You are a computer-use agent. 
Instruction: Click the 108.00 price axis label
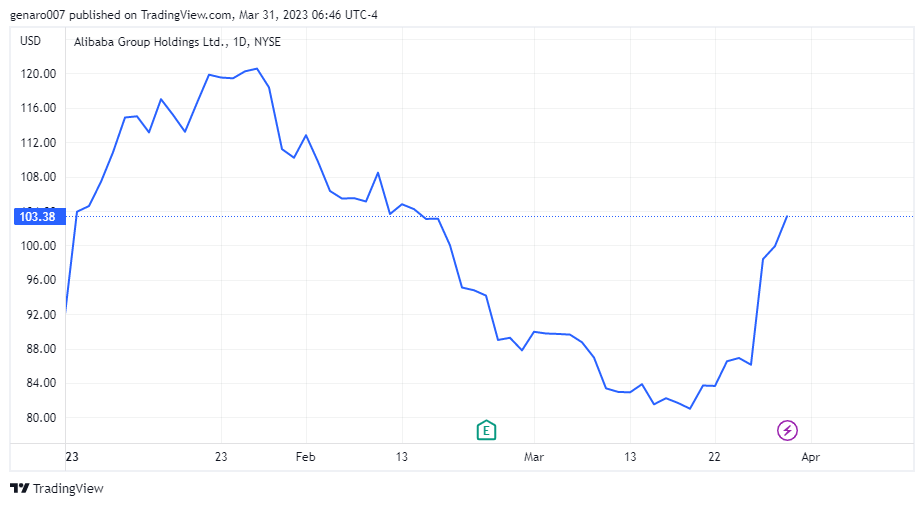38,177
